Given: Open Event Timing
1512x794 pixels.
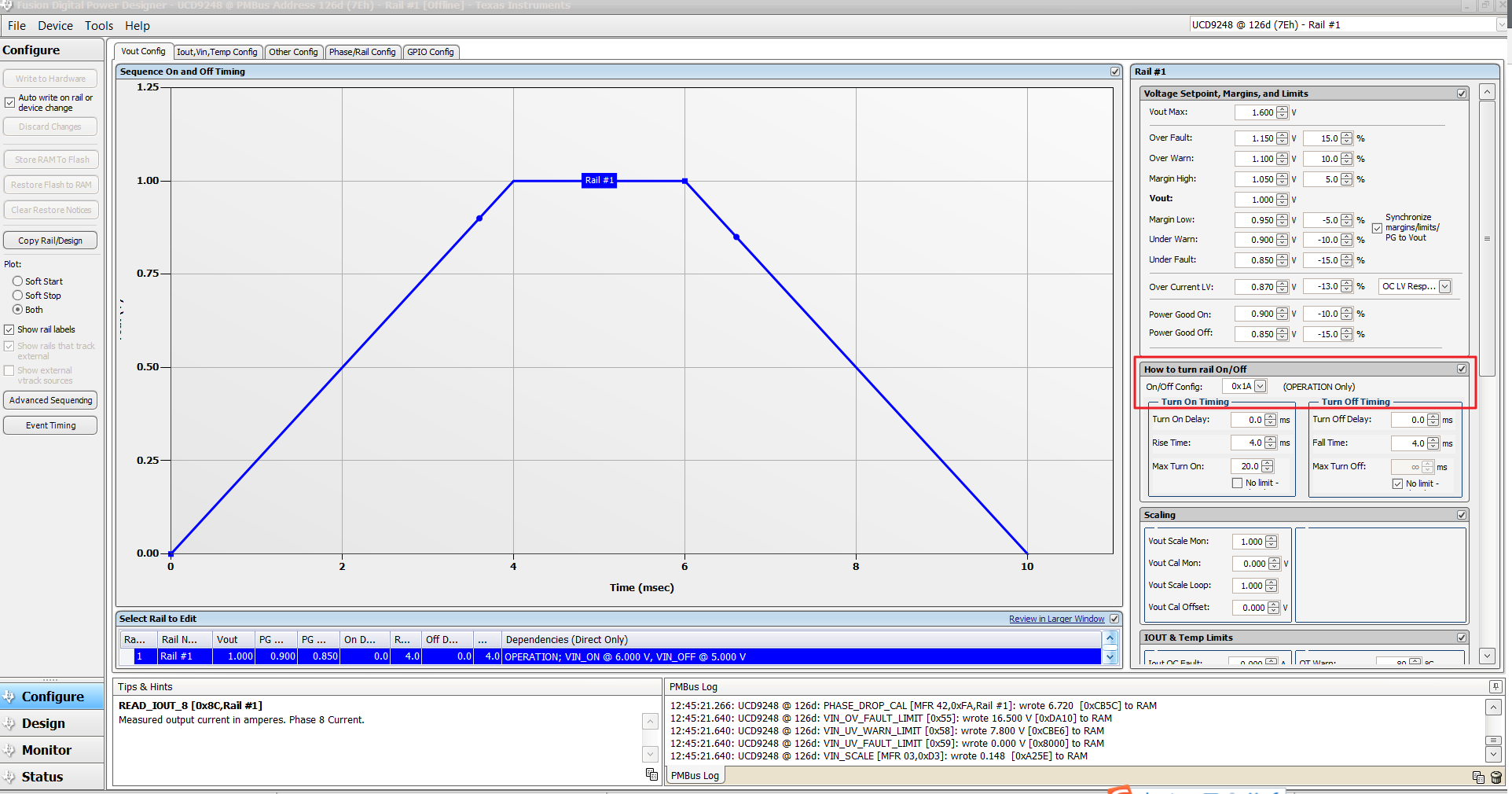Looking at the screenshot, I should tap(50, 425).
